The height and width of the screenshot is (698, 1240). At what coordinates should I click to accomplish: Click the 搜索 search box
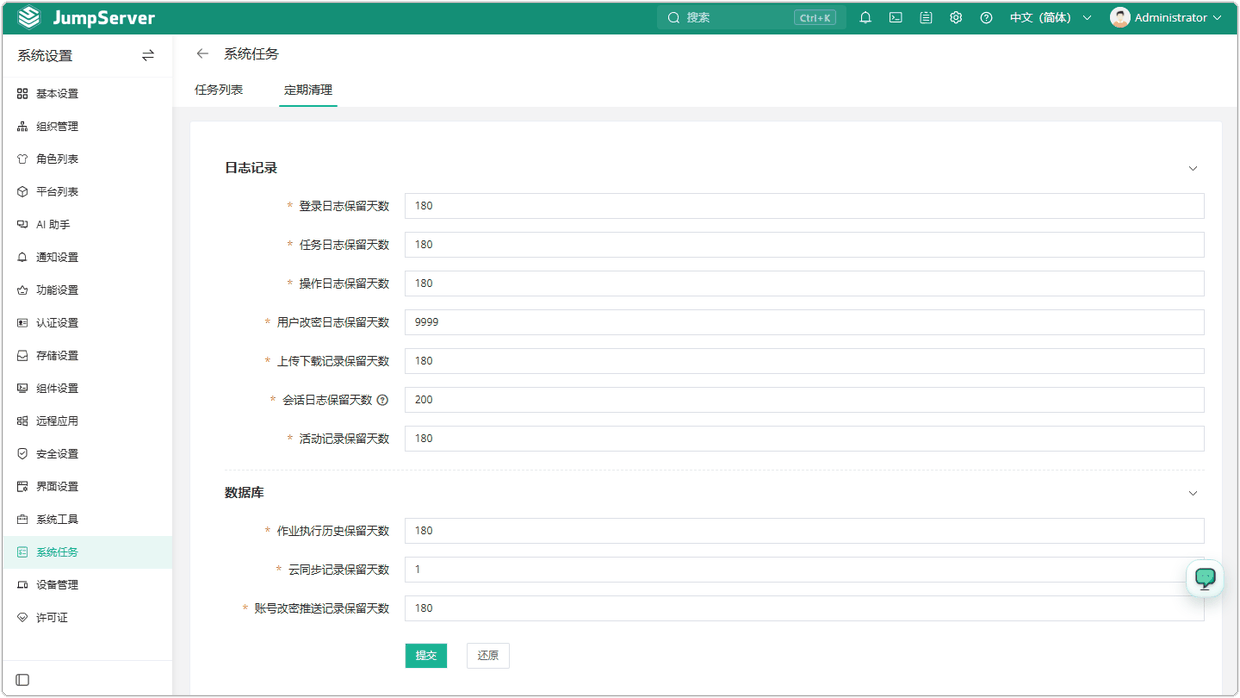point(751,18)
